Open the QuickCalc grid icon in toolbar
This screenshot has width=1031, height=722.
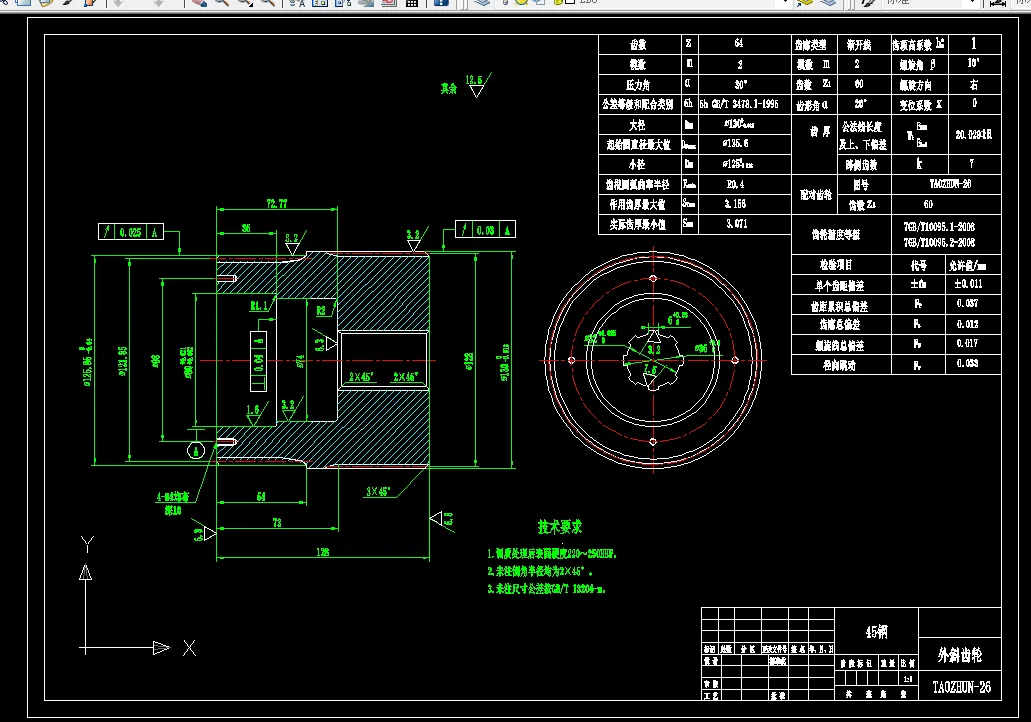(412, 3)
